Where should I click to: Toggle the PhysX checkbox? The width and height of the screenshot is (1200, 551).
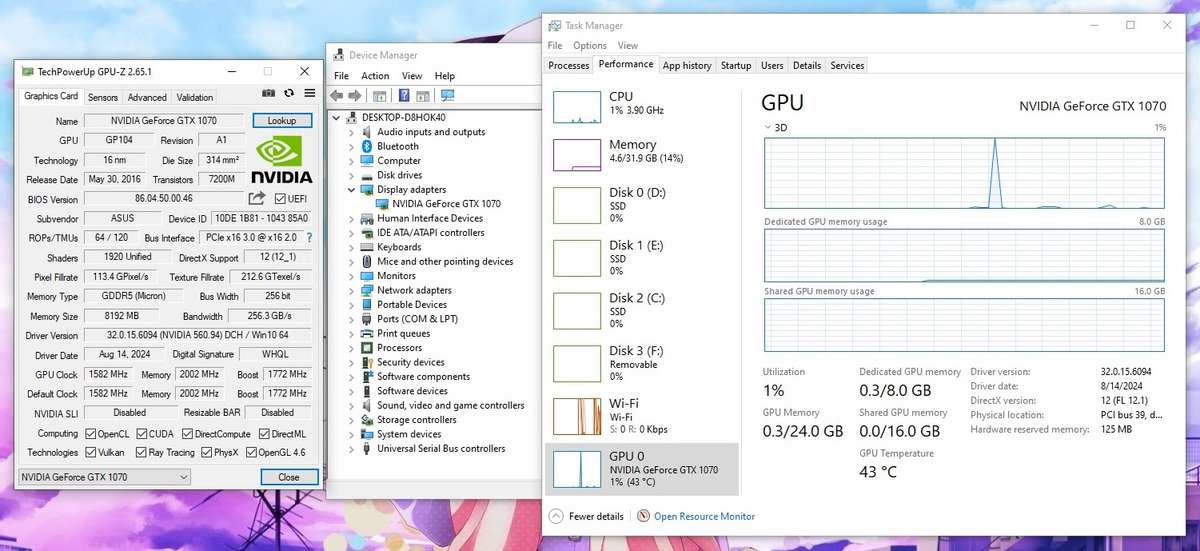point(206,453)
